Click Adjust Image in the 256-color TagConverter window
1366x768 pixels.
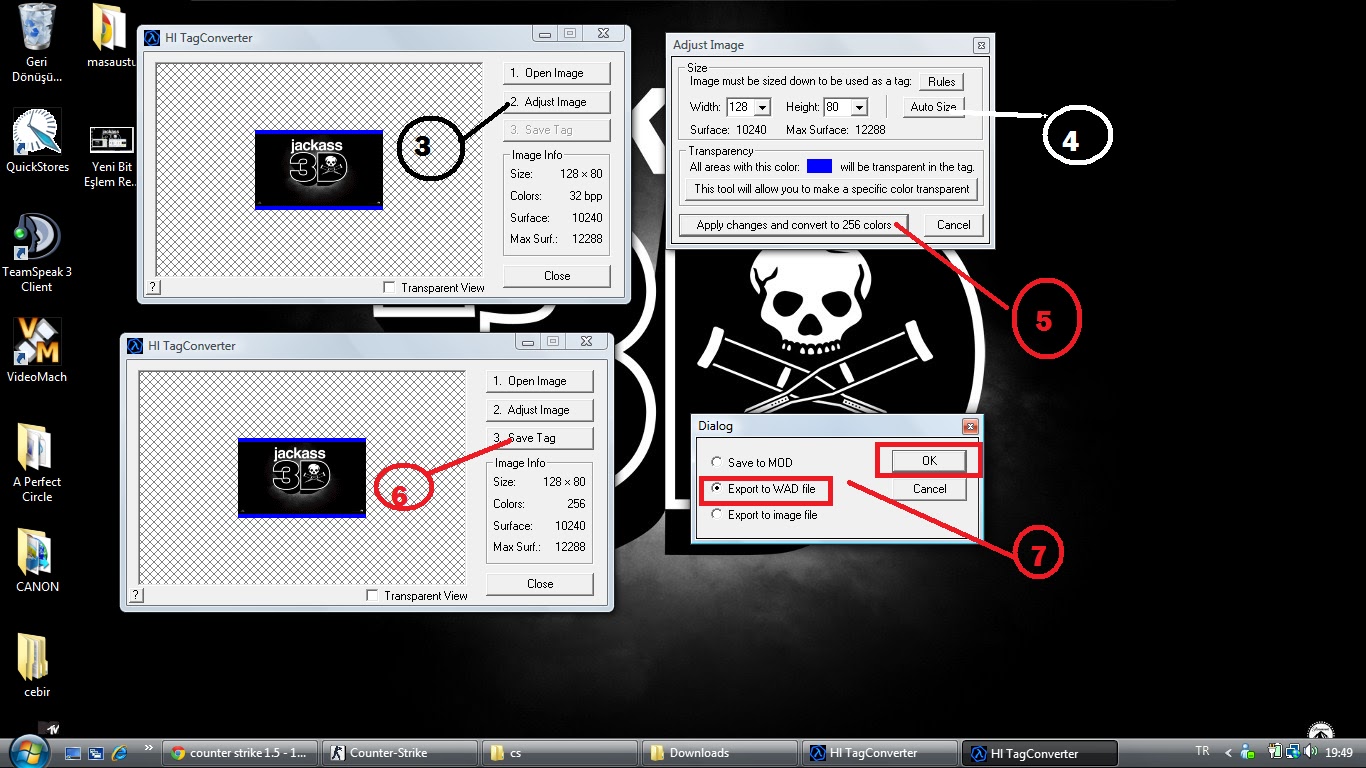[539, 410]
